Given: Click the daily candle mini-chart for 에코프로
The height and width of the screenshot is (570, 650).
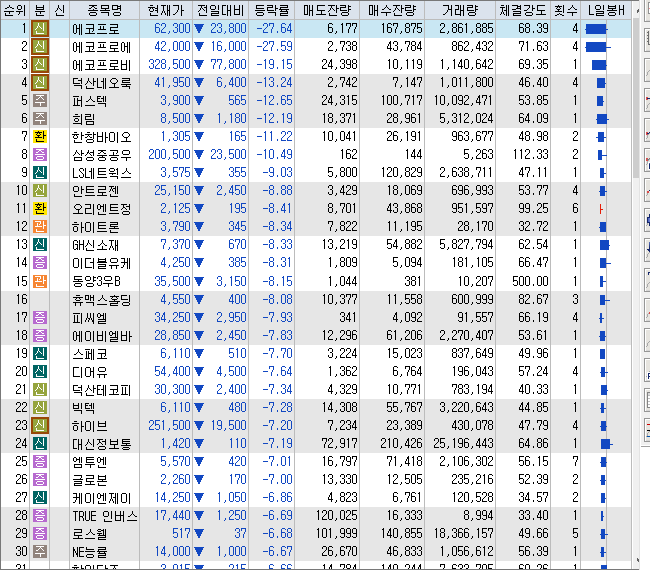Looking at the screenshot, I should tap(597, 29).
